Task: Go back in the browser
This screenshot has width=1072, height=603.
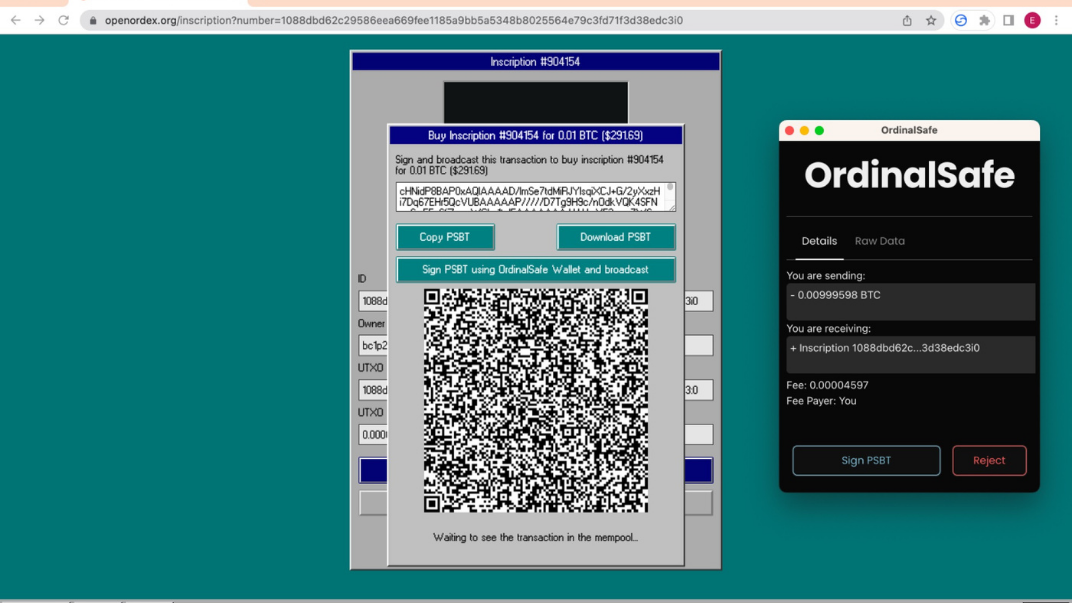Action: pos(15,21)
